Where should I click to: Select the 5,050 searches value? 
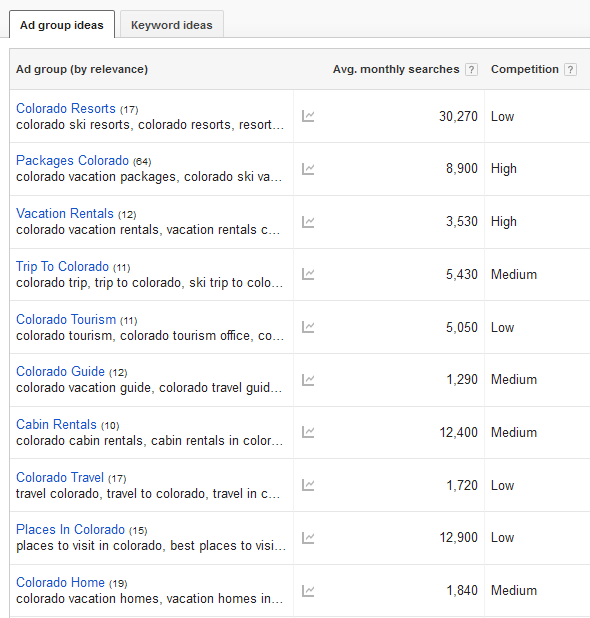(462, 327)
